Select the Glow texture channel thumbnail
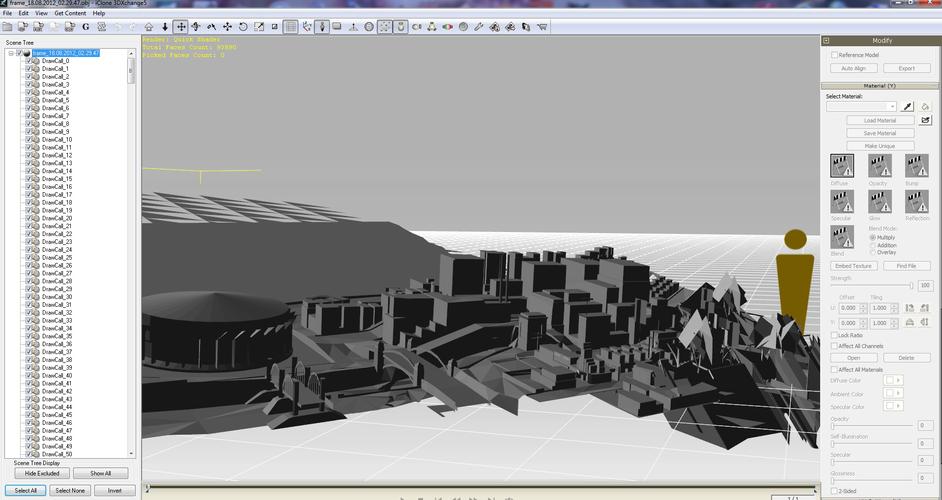 coord(880,201)
